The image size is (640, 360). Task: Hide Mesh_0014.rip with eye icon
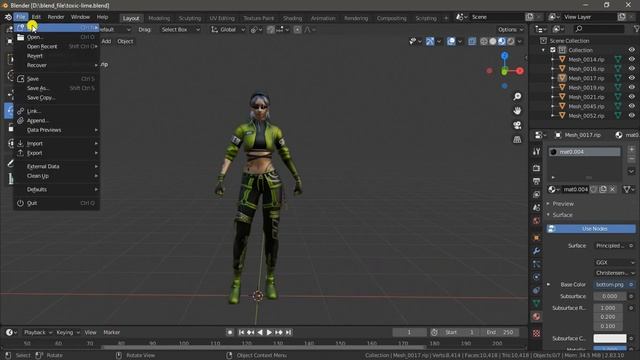[631, 59]
